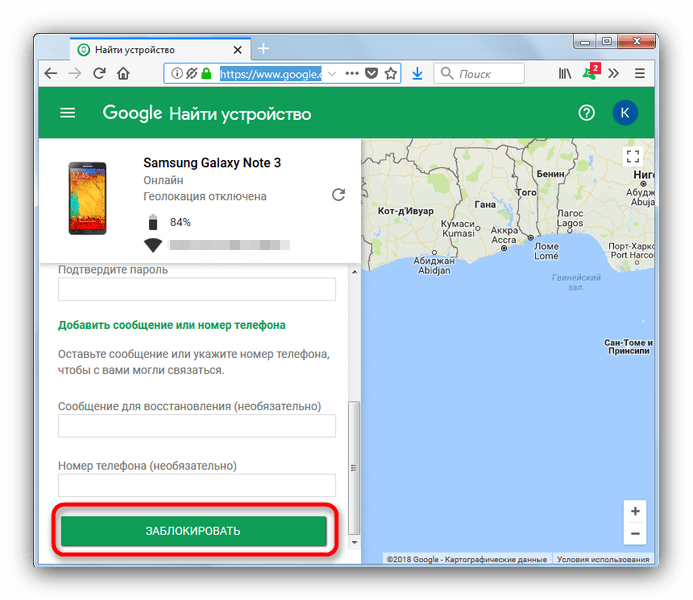
Task: Toggle fullscreen map view
Action: coord(633,156)
